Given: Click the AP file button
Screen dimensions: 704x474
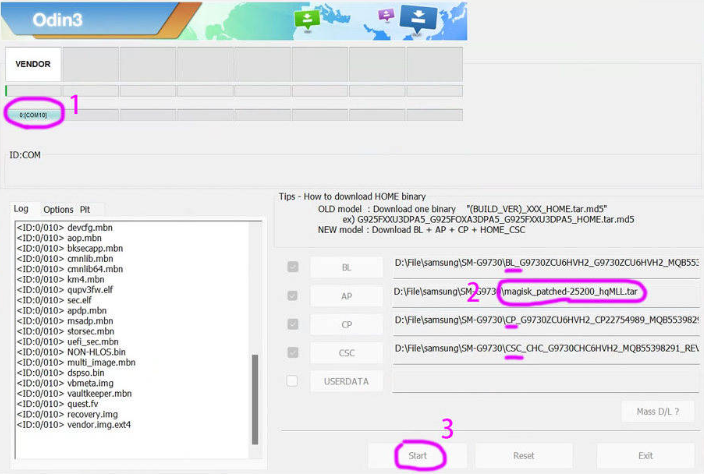Looking at the screenshot, I should pyautogui.click(x=347, y=296).
